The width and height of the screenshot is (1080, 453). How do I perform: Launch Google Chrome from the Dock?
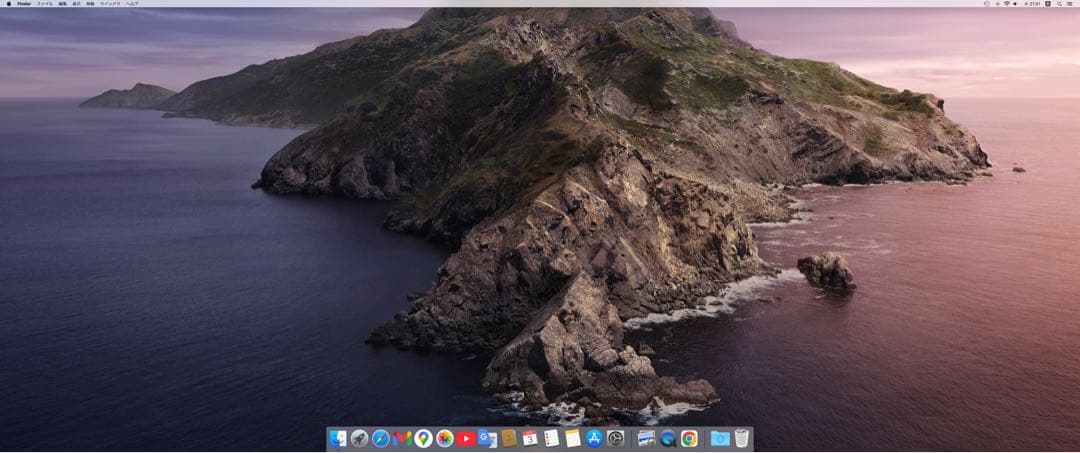coord(689,438)
